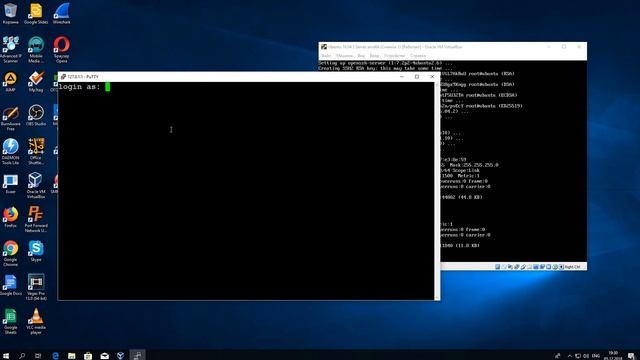The height and width of the screenshot is (360, 640).
Task: Open Advanced IP Scanner shortcut
Action: [11, 49]
